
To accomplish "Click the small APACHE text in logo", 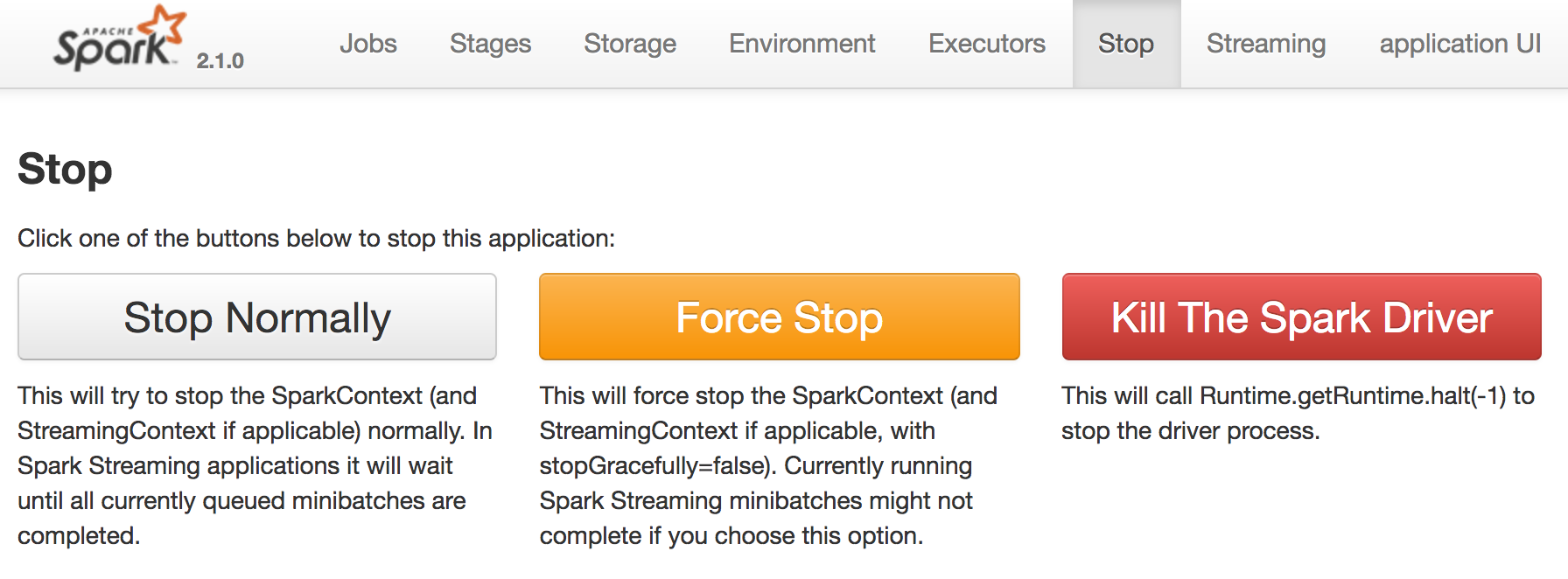I will [x=108, y=31].
